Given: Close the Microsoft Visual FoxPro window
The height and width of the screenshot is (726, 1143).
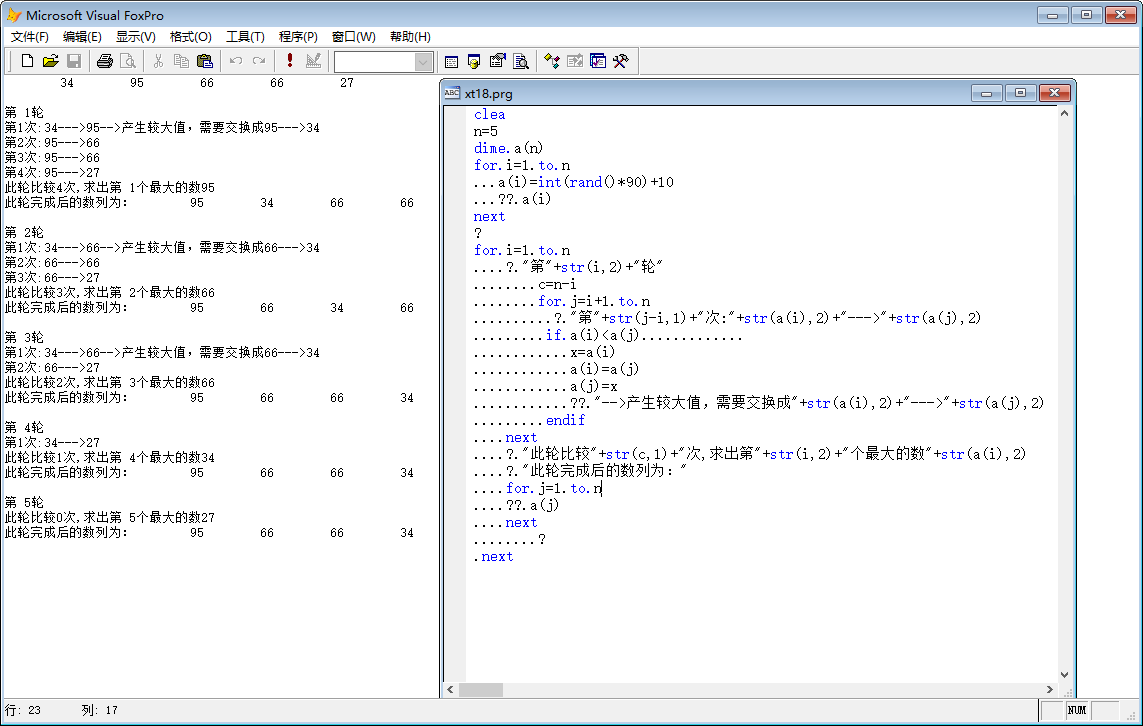Looking at the screenshot, I should (x=1120, y=15).
